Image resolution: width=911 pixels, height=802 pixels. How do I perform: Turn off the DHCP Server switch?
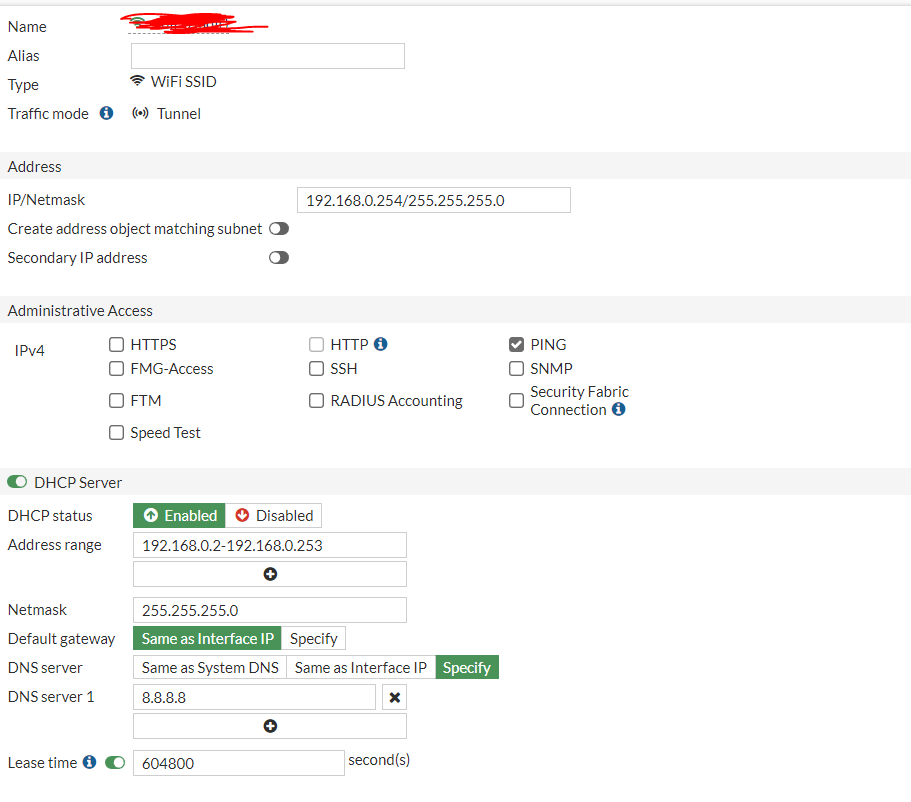point(17,482)
